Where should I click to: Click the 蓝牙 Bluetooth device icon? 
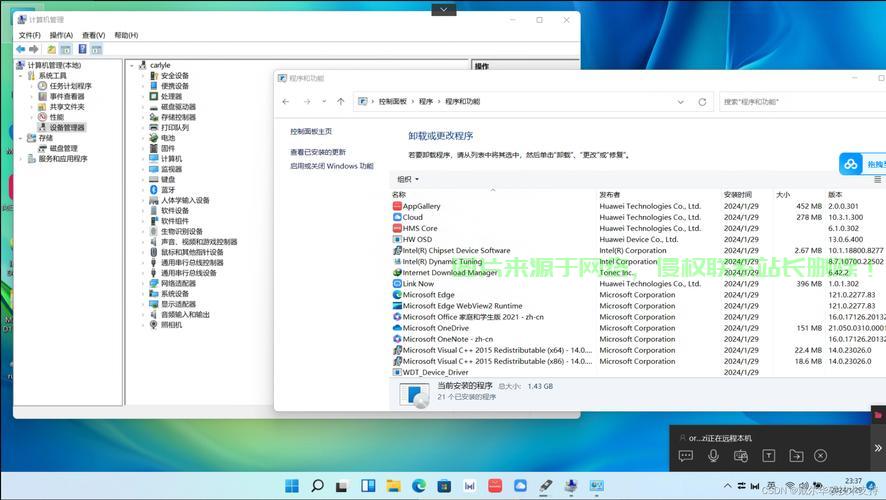tap(154, 190)
